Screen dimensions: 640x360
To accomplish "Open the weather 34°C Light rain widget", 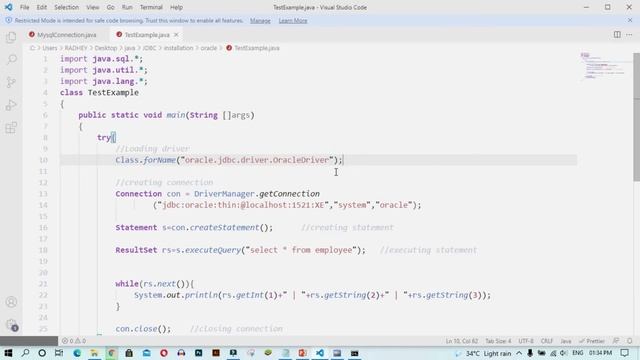I will (484, 353).
